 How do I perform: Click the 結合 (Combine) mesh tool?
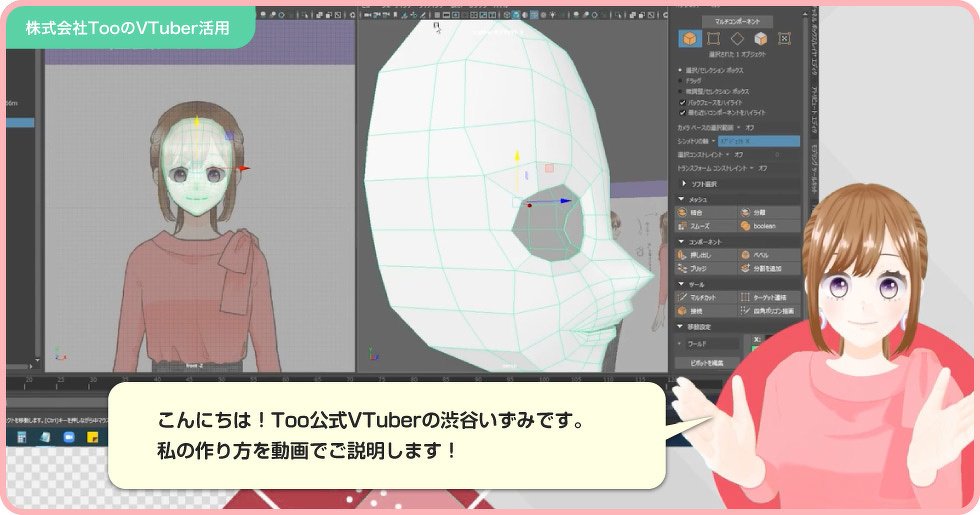point(706,212)
